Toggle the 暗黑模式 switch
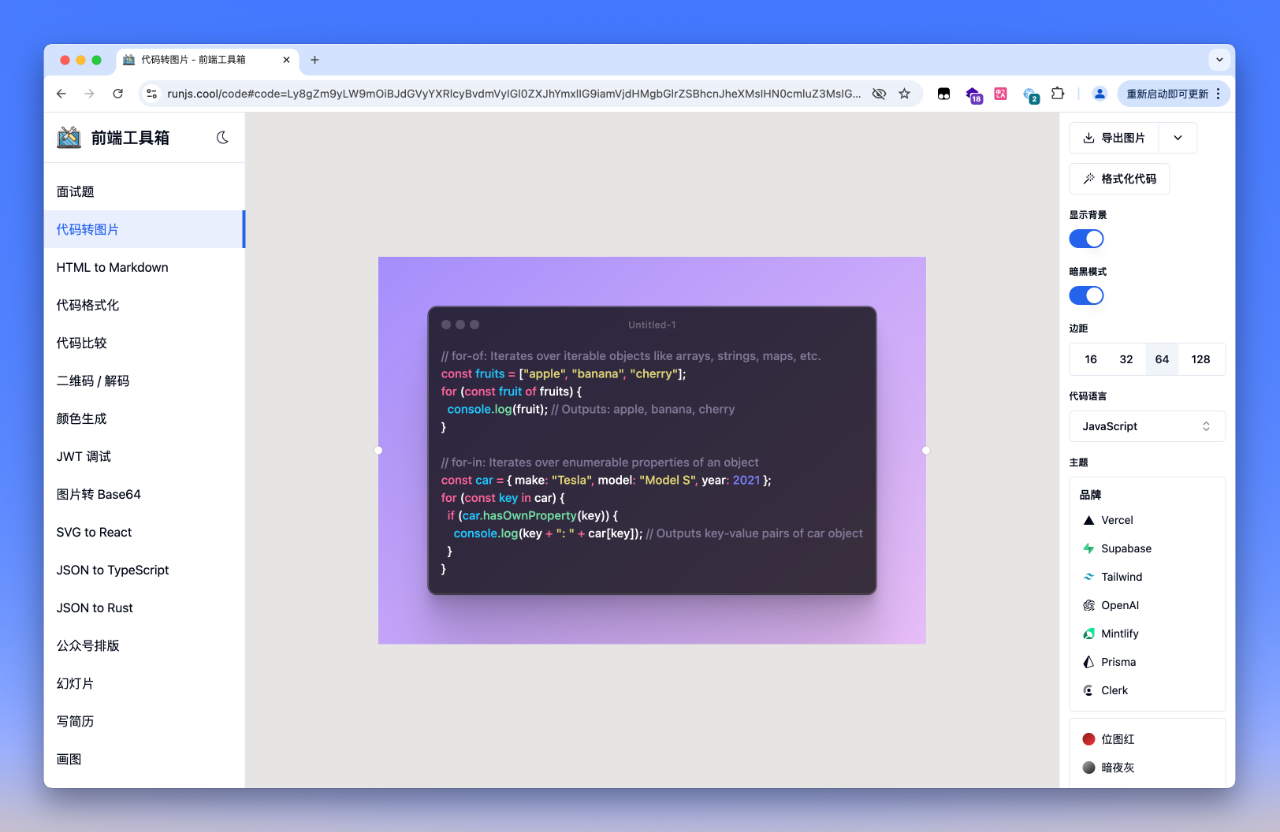The image size is (1280, 832). coord(1086,295)
